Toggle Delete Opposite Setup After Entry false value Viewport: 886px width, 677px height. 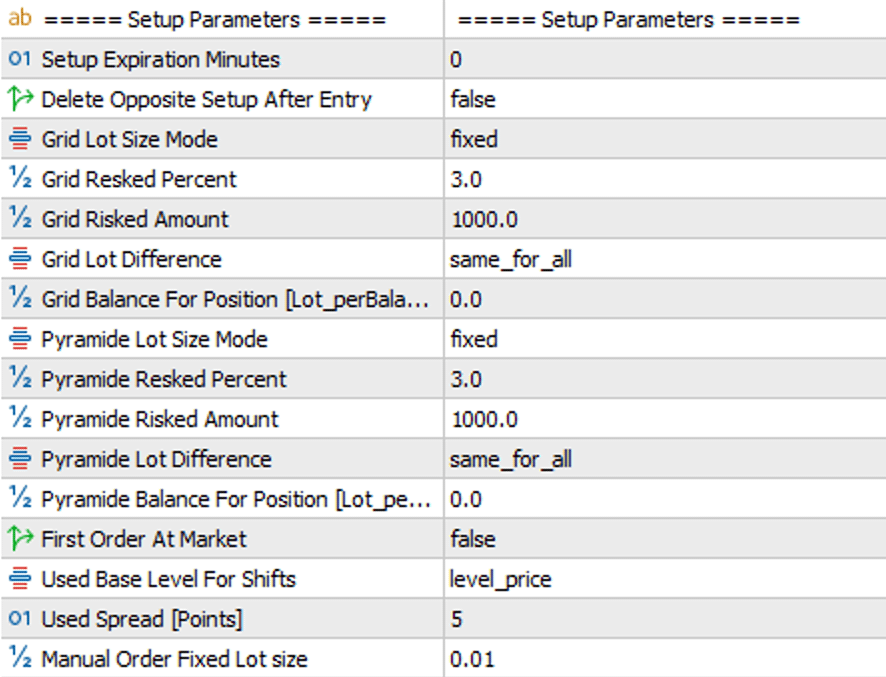473,99
